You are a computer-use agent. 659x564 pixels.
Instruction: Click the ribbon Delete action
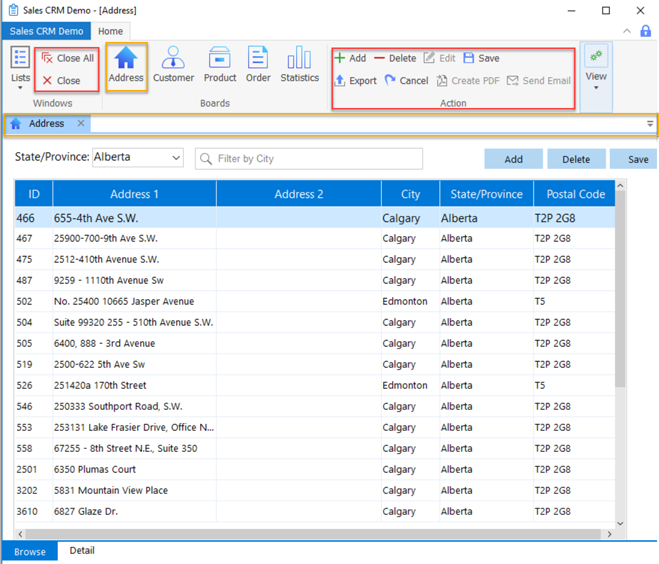point(395,58)
